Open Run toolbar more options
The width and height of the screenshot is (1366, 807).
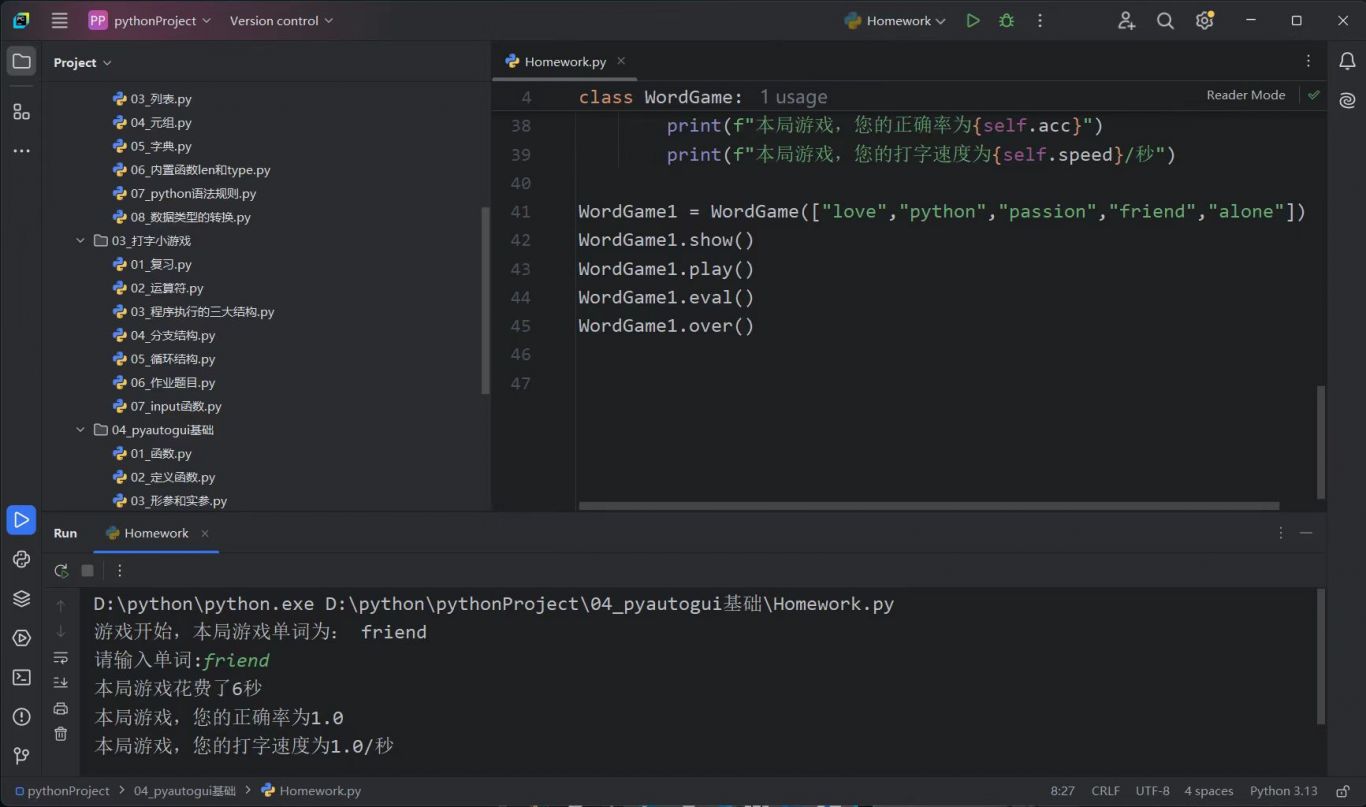click(120, 570)
